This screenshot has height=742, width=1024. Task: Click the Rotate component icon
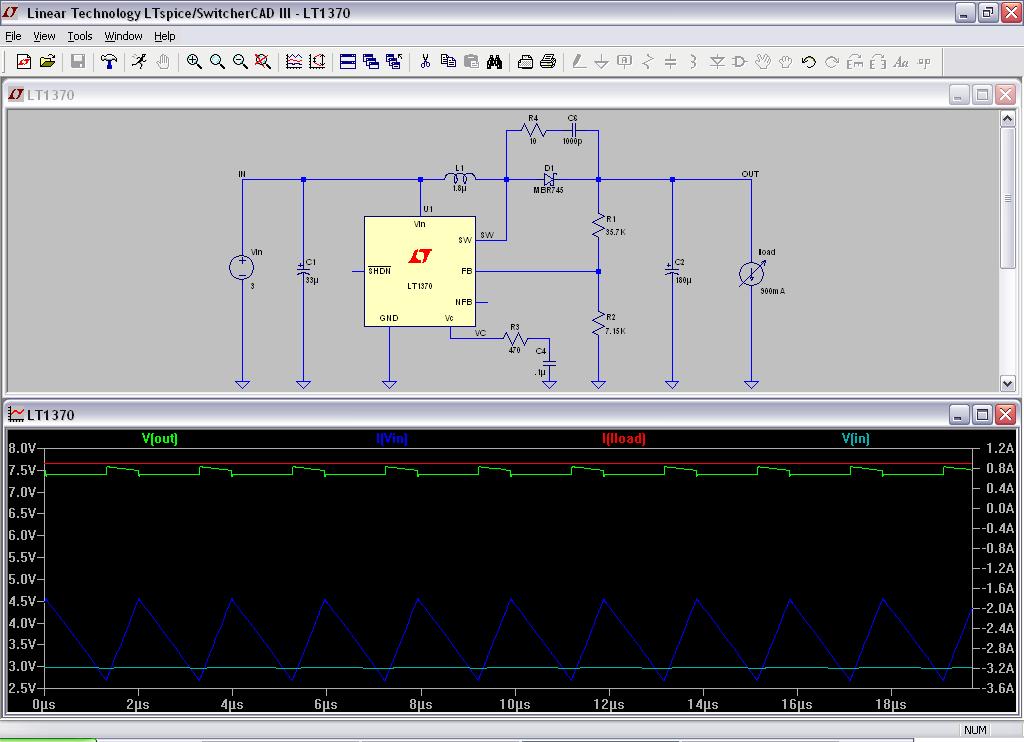855,61
